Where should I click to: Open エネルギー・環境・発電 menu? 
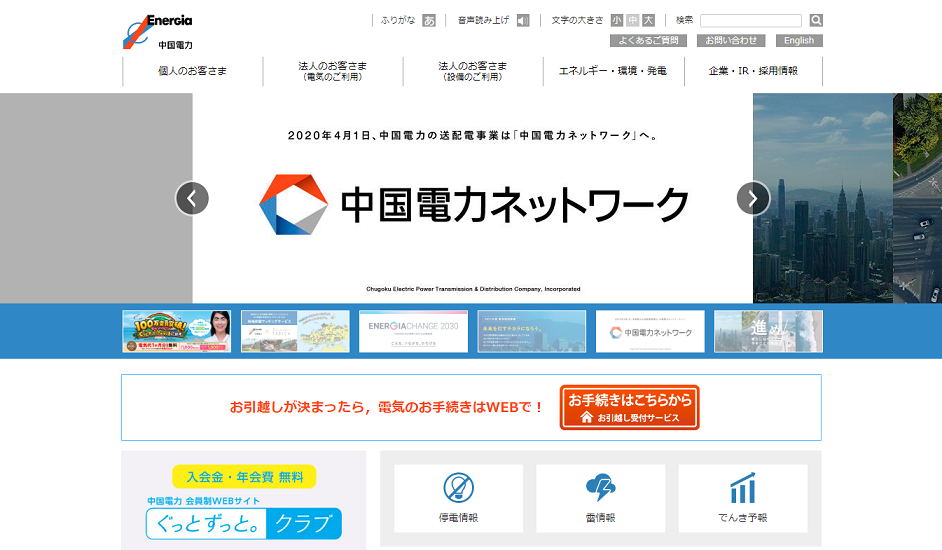click(613, 71)
